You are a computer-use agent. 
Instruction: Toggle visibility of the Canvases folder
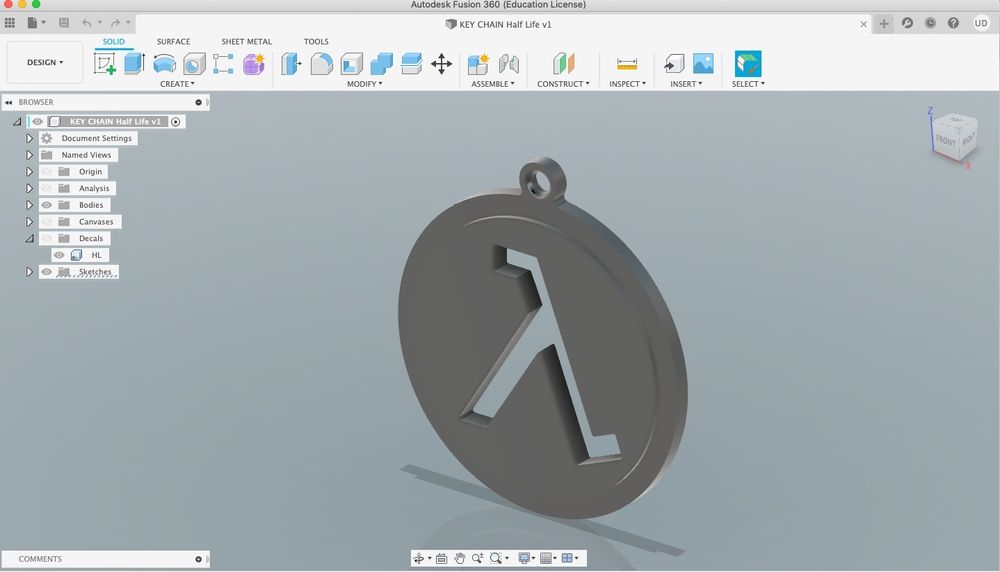click(47, 221)
